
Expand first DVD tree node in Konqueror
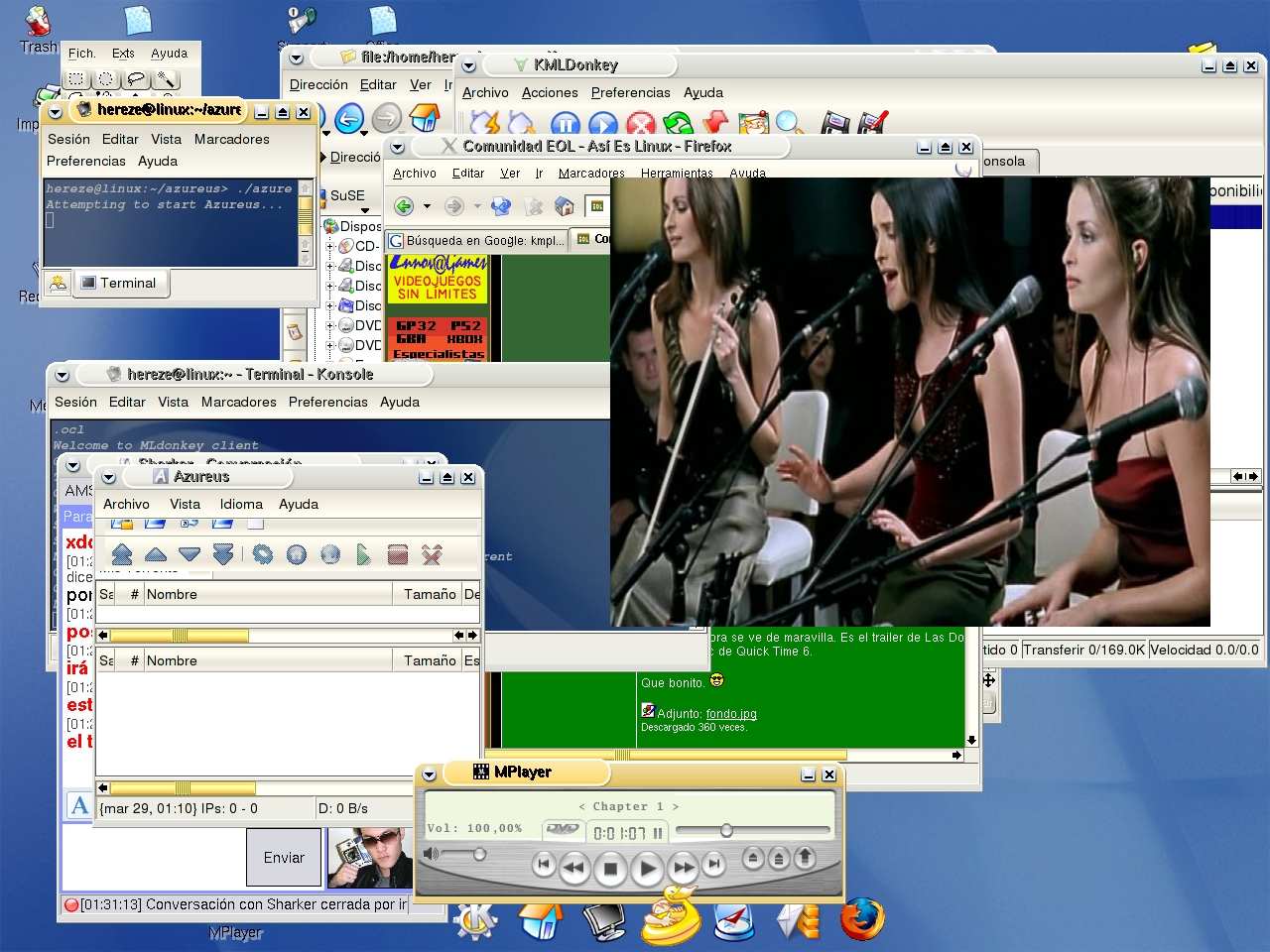point(330,325)
